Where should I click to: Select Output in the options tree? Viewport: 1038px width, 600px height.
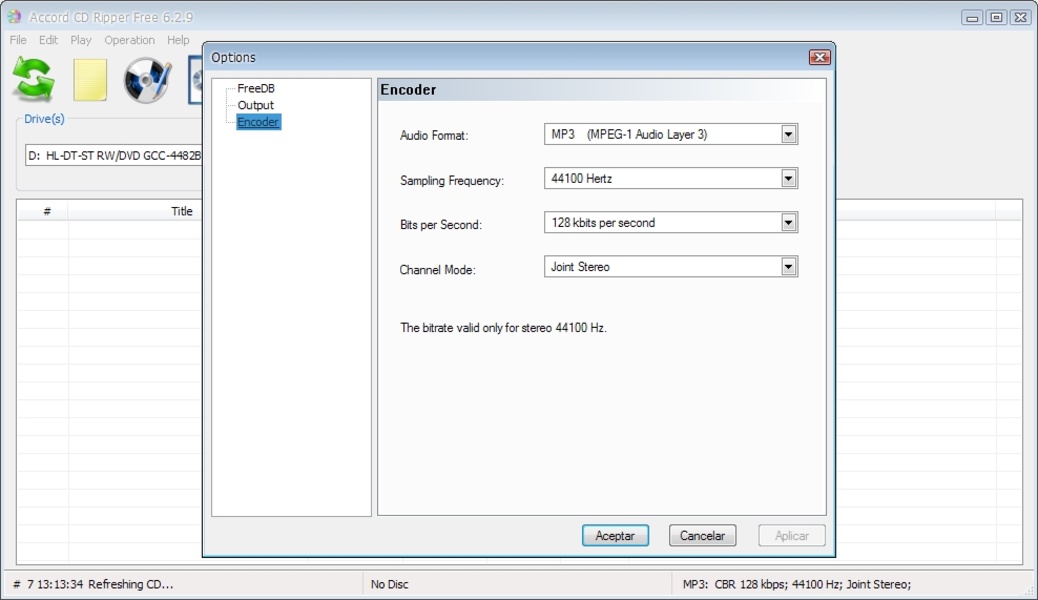(256, 105)
